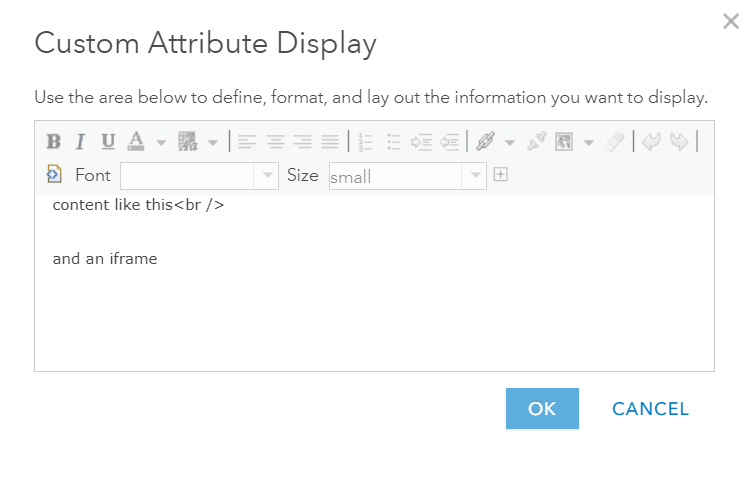Apply the foreground text color
The image size is (753, 478).
pyautogui.click(x=136, y=142)
